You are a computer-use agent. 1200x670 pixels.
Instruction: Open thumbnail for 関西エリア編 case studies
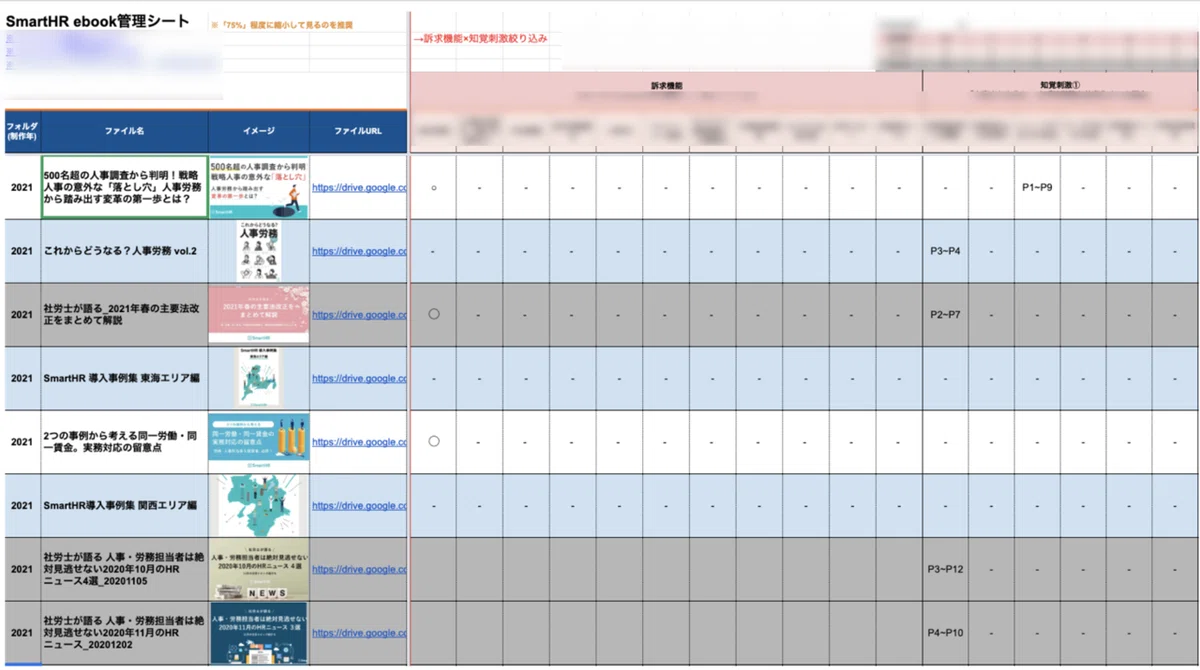tap(259, 505)
